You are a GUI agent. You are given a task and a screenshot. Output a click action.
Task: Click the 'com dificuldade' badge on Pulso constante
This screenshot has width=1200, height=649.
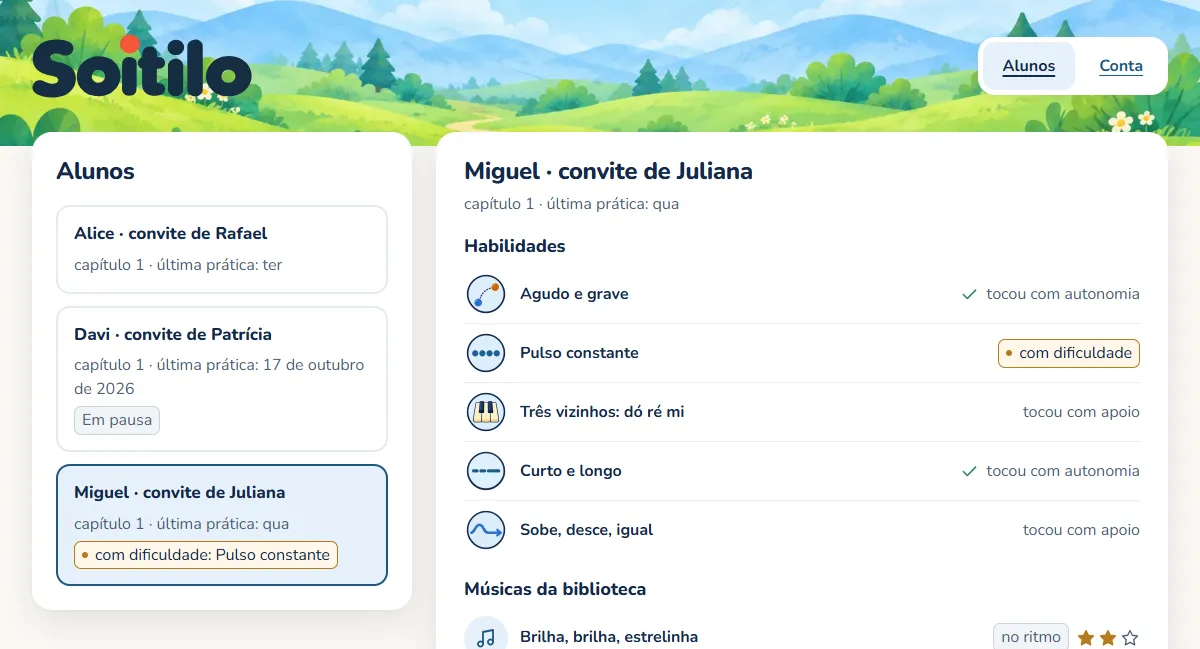(1069, 353)
